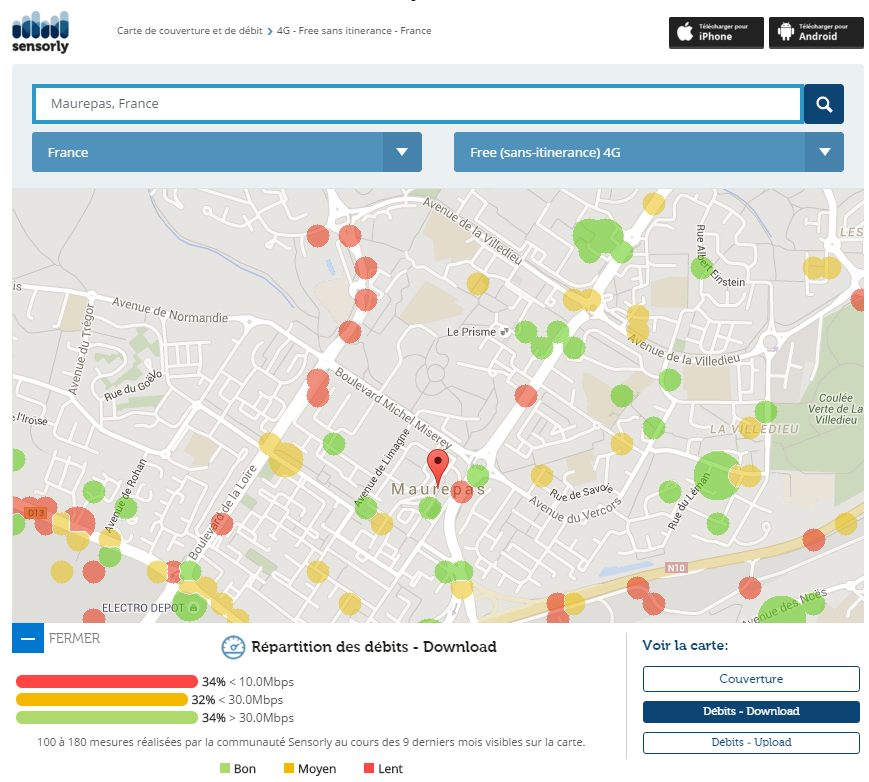Open Carte de couverture et de débit breadcrumb

(190, 31)
